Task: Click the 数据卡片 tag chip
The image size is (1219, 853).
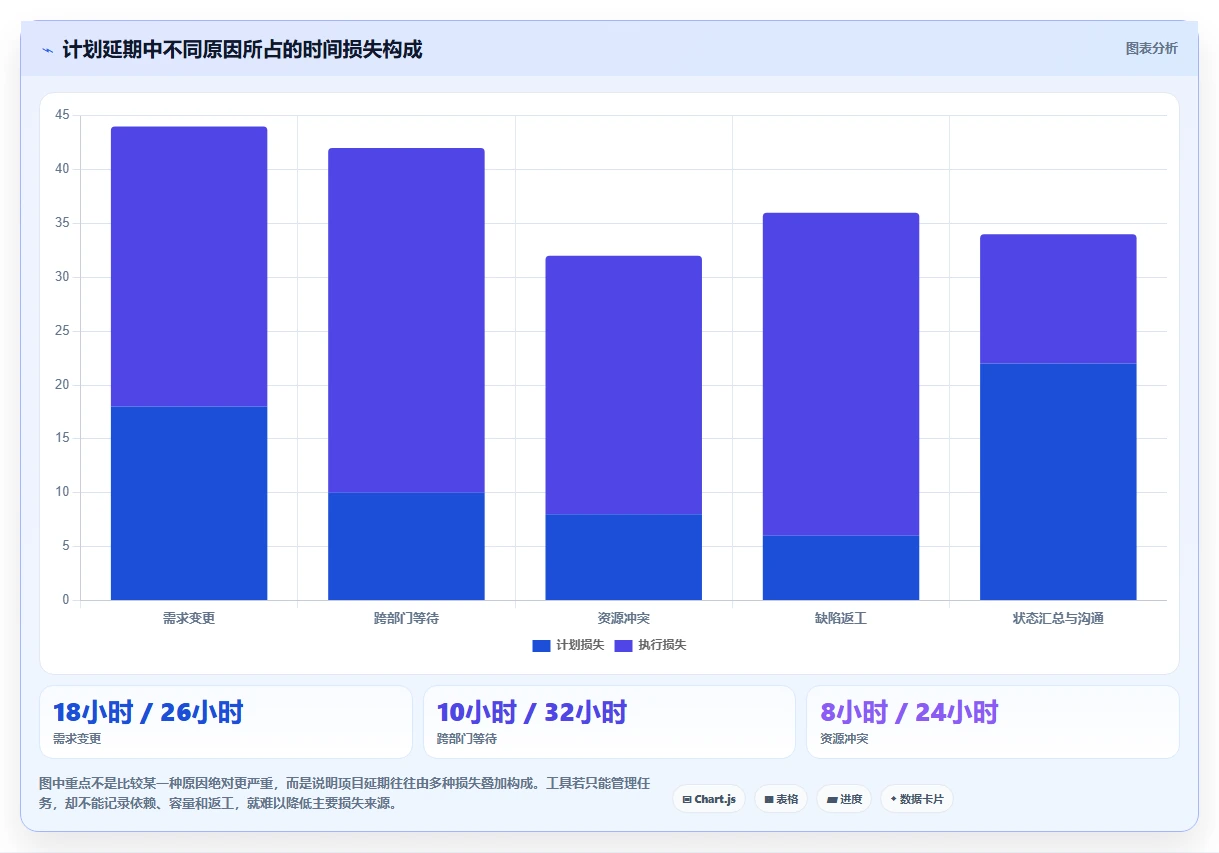Action: click(x=917, y=799)
